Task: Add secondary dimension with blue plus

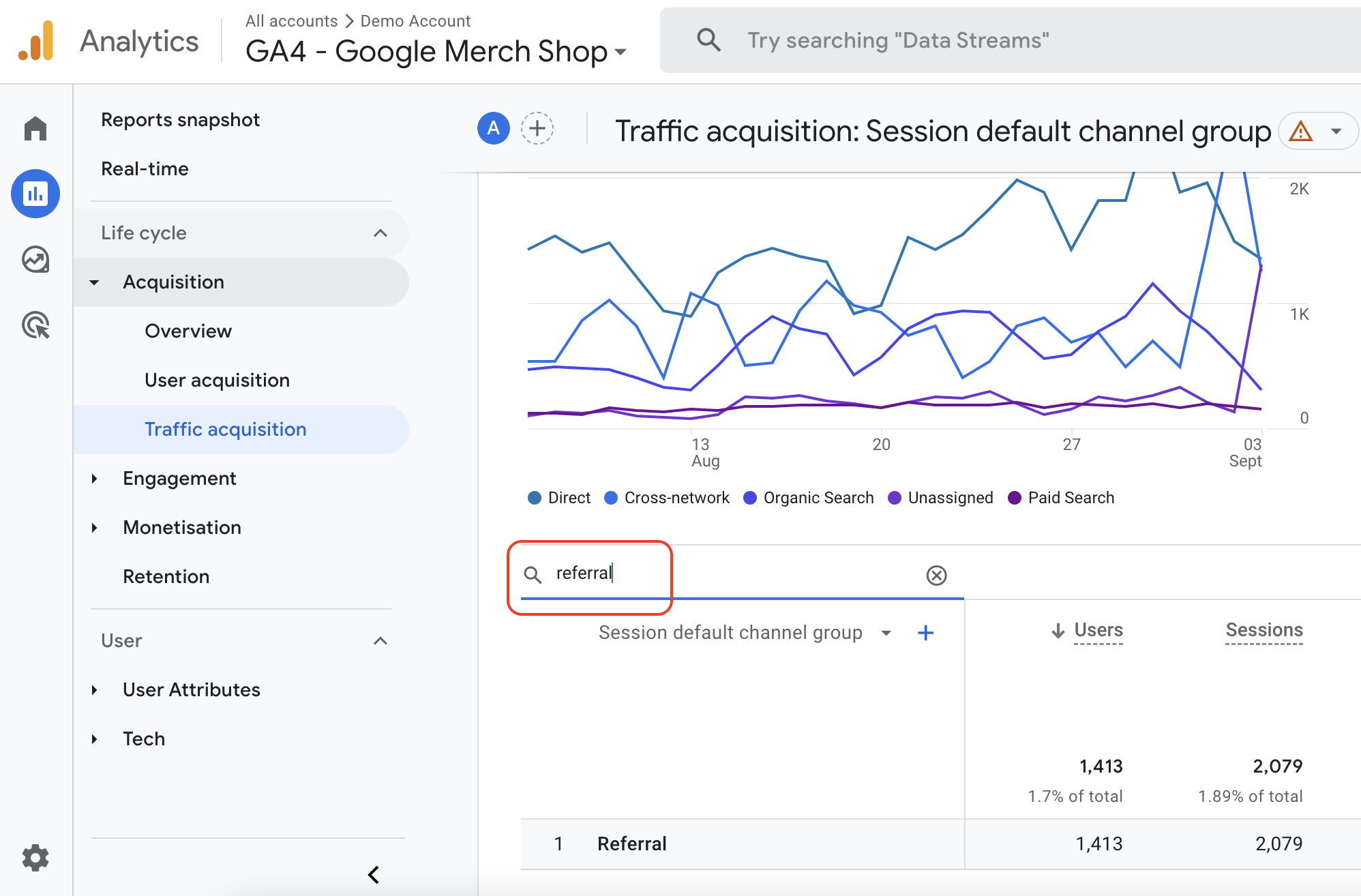Action: pyautogui.click(x=925, y=633)
